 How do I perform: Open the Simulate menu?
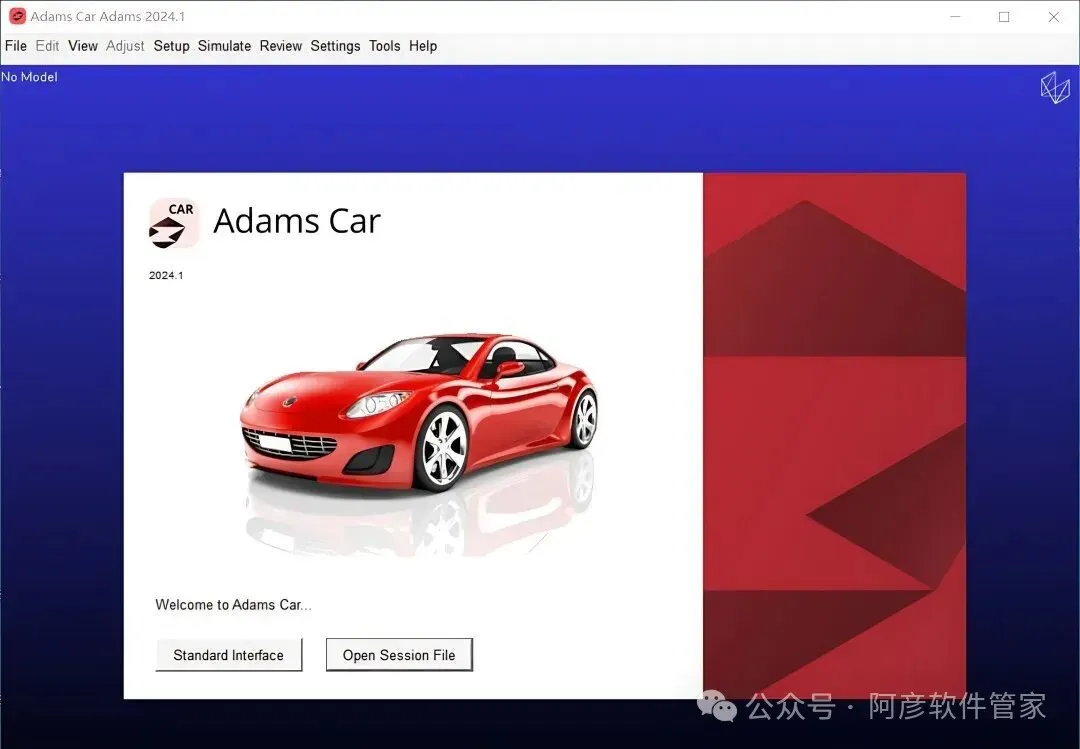[x=225, y=46]
